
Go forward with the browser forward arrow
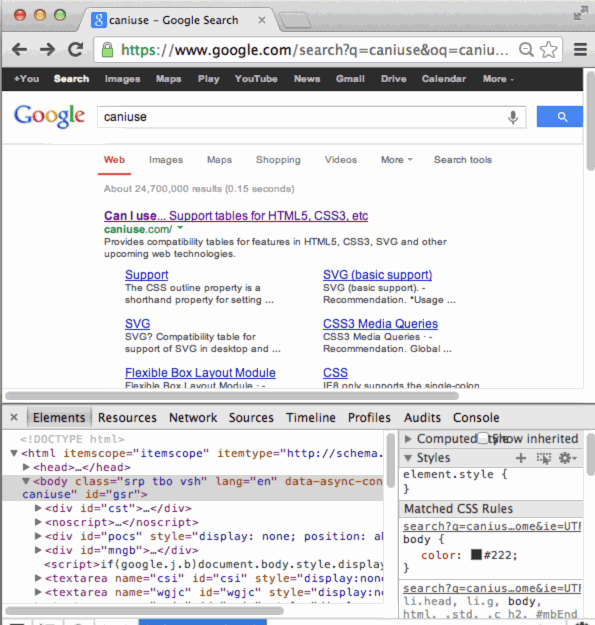pyautogui.click(x=47, y=50)
